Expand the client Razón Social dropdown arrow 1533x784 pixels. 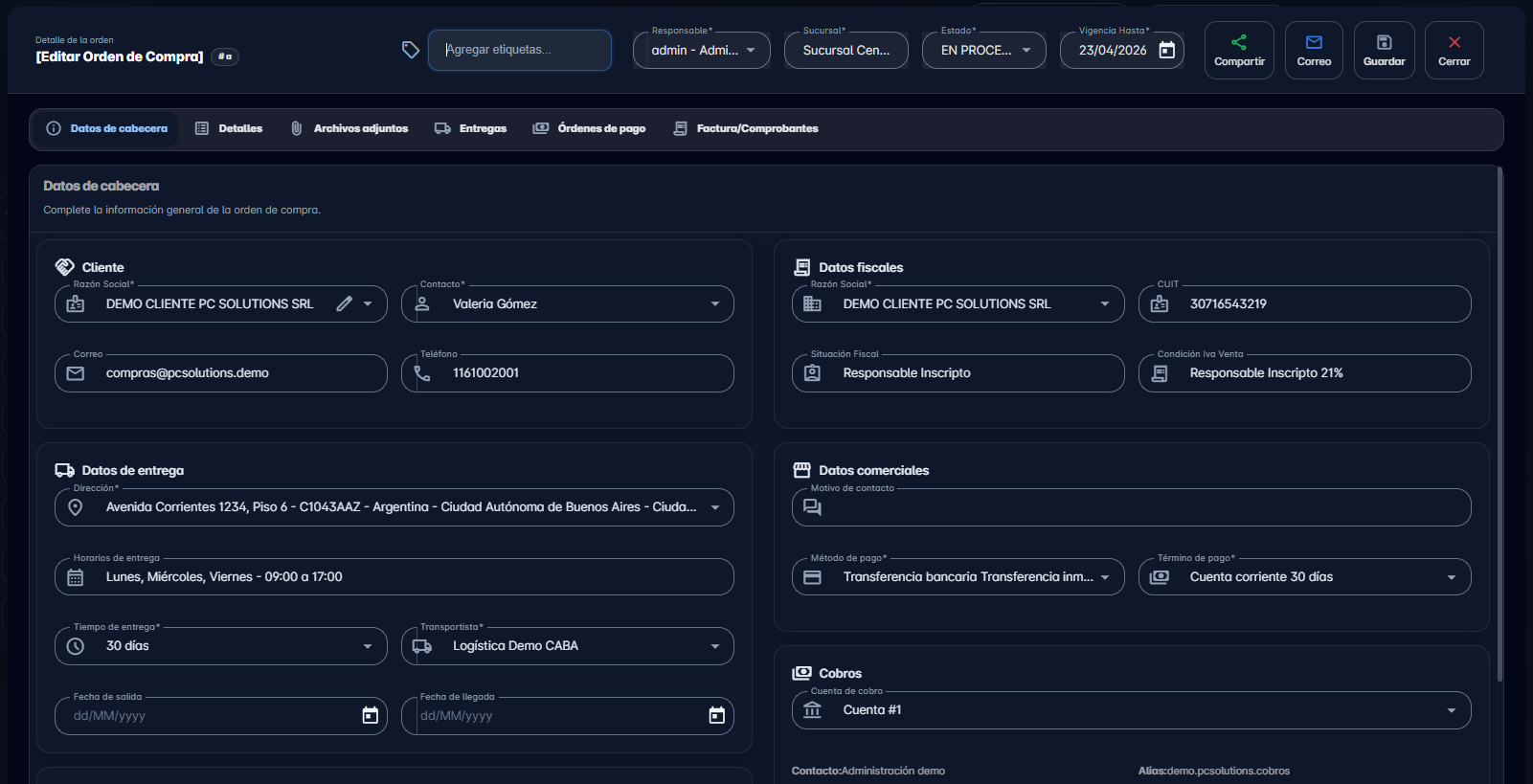pos(368,303)
